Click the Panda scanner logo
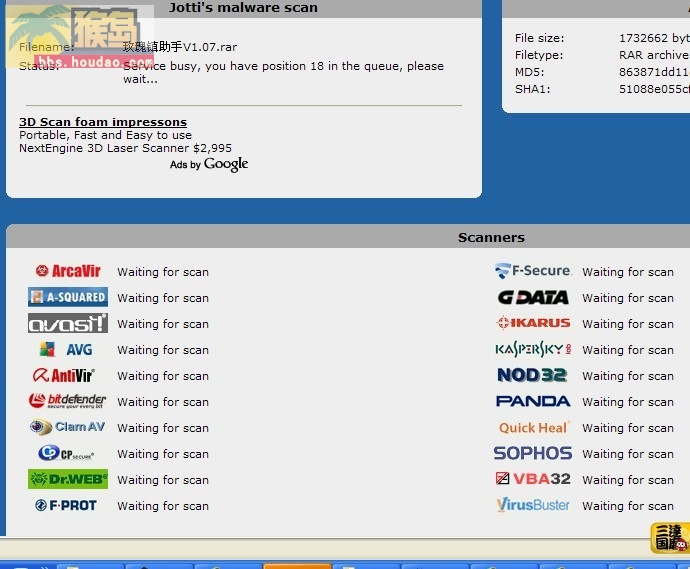690x569 pixels. pyautogui.click(x=533, y=401)
